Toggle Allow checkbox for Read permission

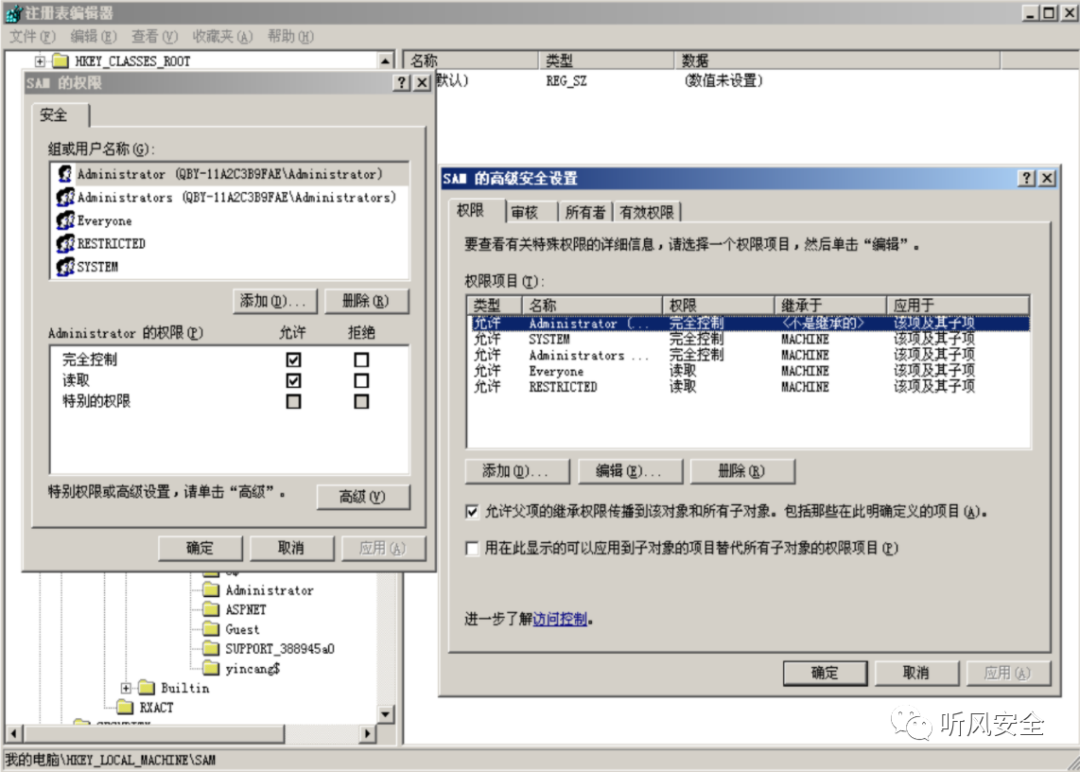click(293, 380)
